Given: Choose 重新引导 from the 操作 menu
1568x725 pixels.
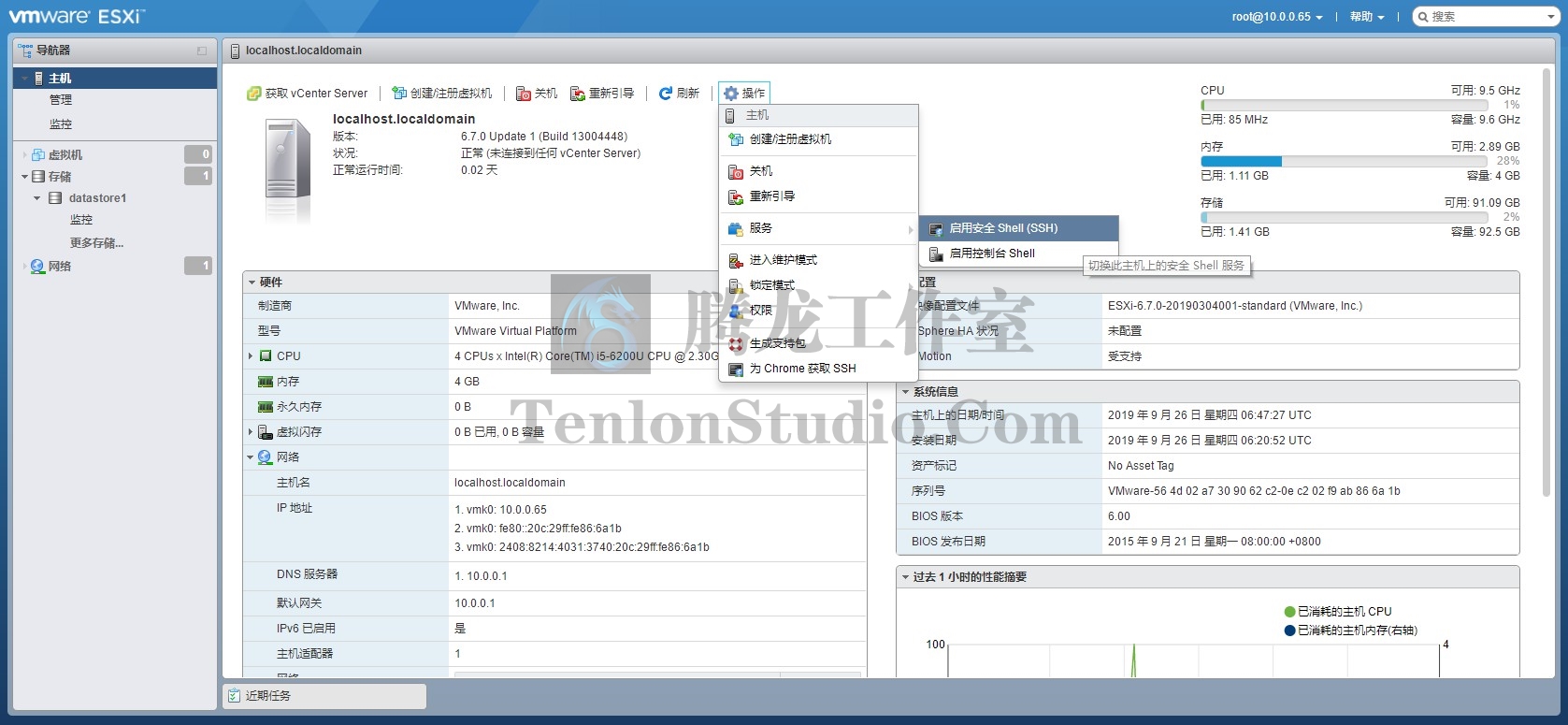Looking at the screenshot, I should click(818, 196).
